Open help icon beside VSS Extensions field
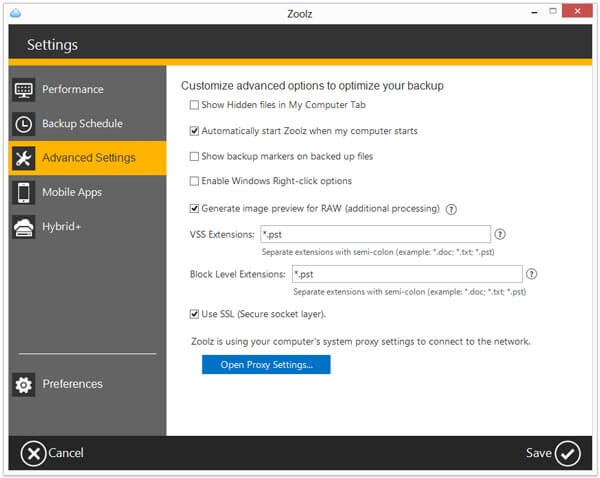Screen dimensions: 600x478 [x=500, y=234]
